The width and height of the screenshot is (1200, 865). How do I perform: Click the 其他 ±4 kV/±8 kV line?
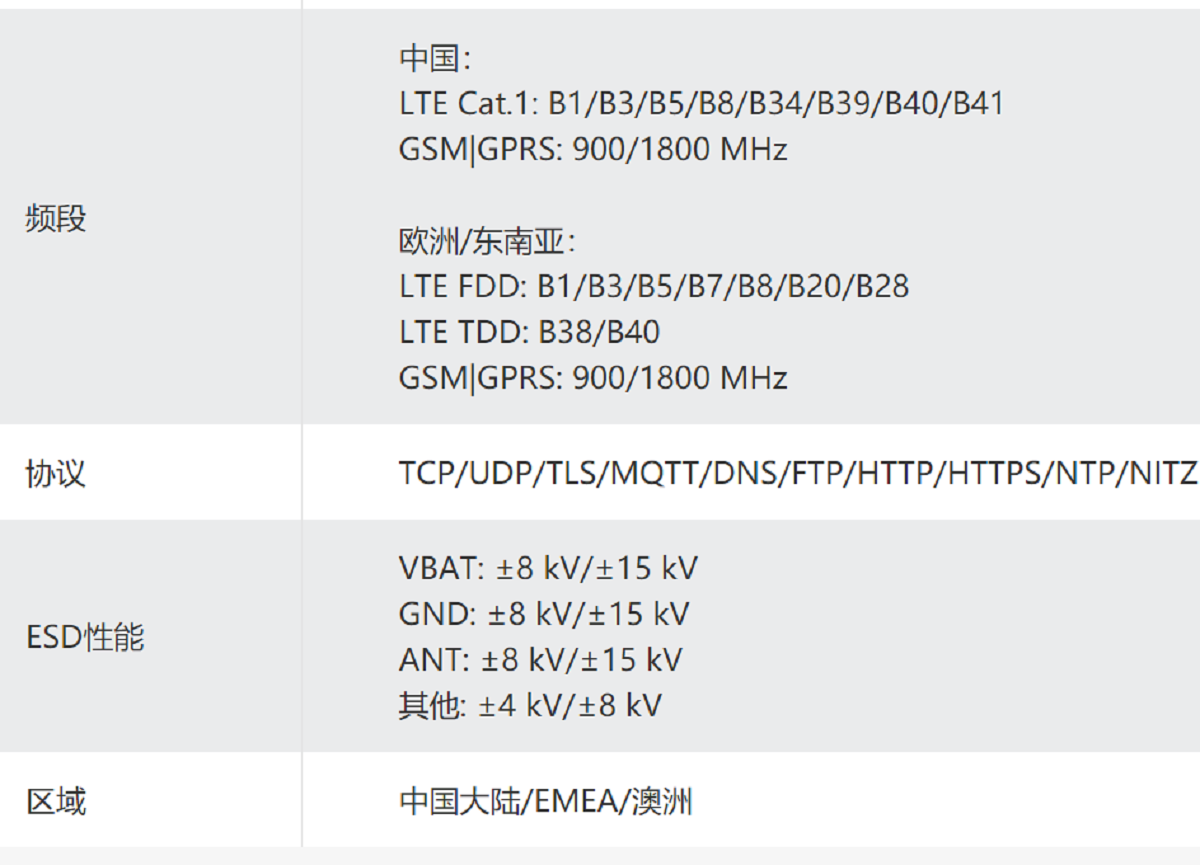(530, 706)
